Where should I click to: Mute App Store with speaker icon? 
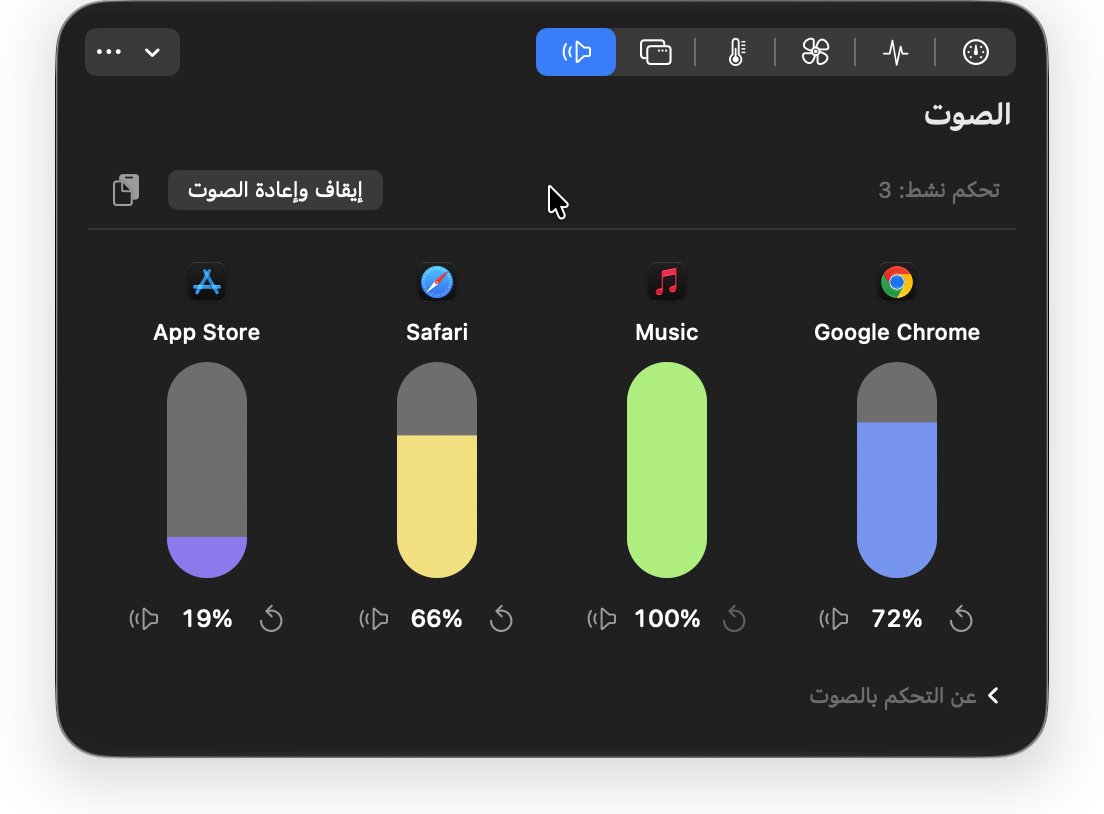tap(144, 619)
